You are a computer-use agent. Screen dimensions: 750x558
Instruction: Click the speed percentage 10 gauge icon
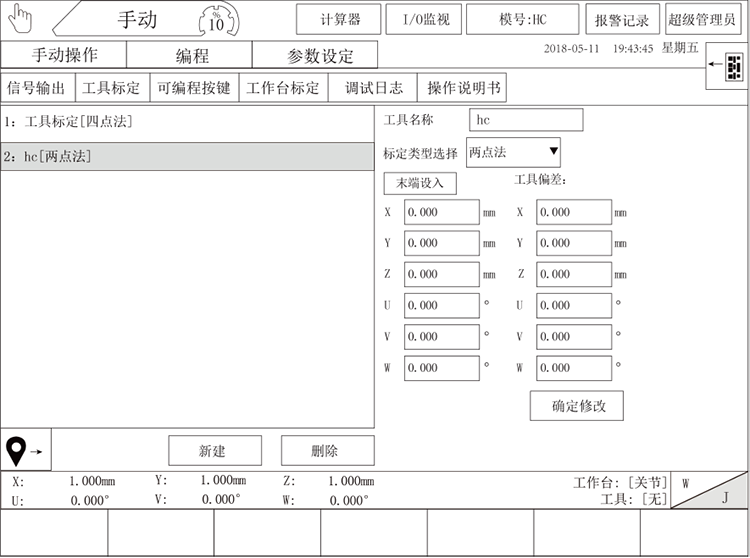(216, 20)
